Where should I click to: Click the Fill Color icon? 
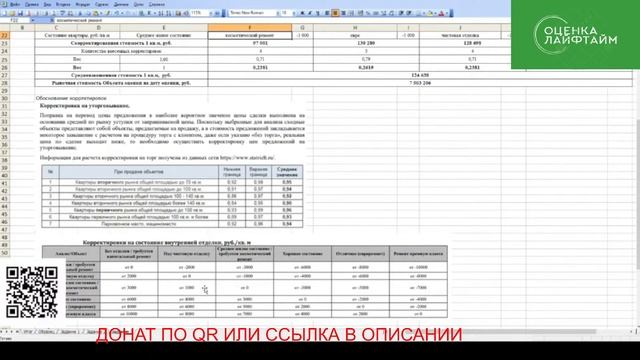pos(430,13)
